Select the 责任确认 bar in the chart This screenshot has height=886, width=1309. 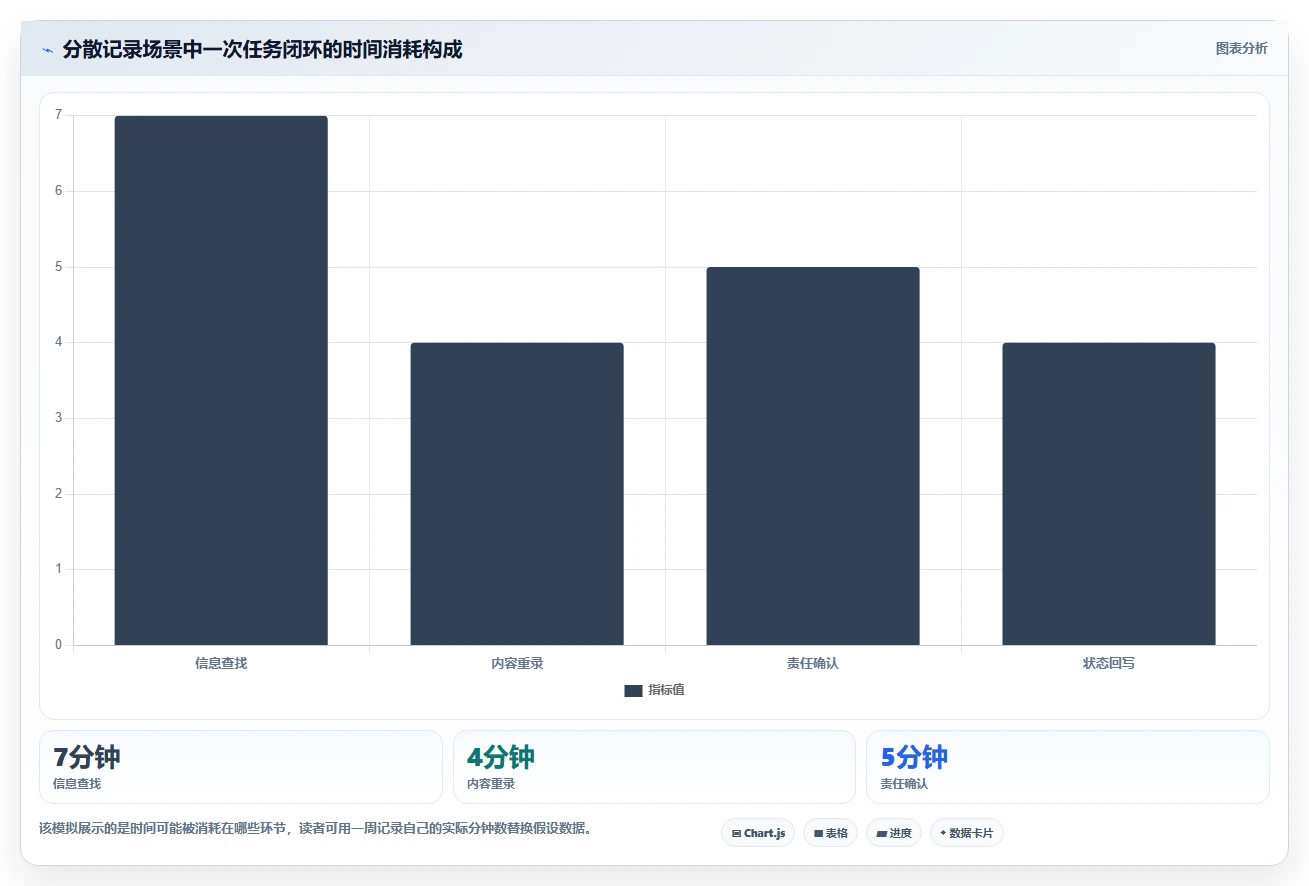point(813,456)
